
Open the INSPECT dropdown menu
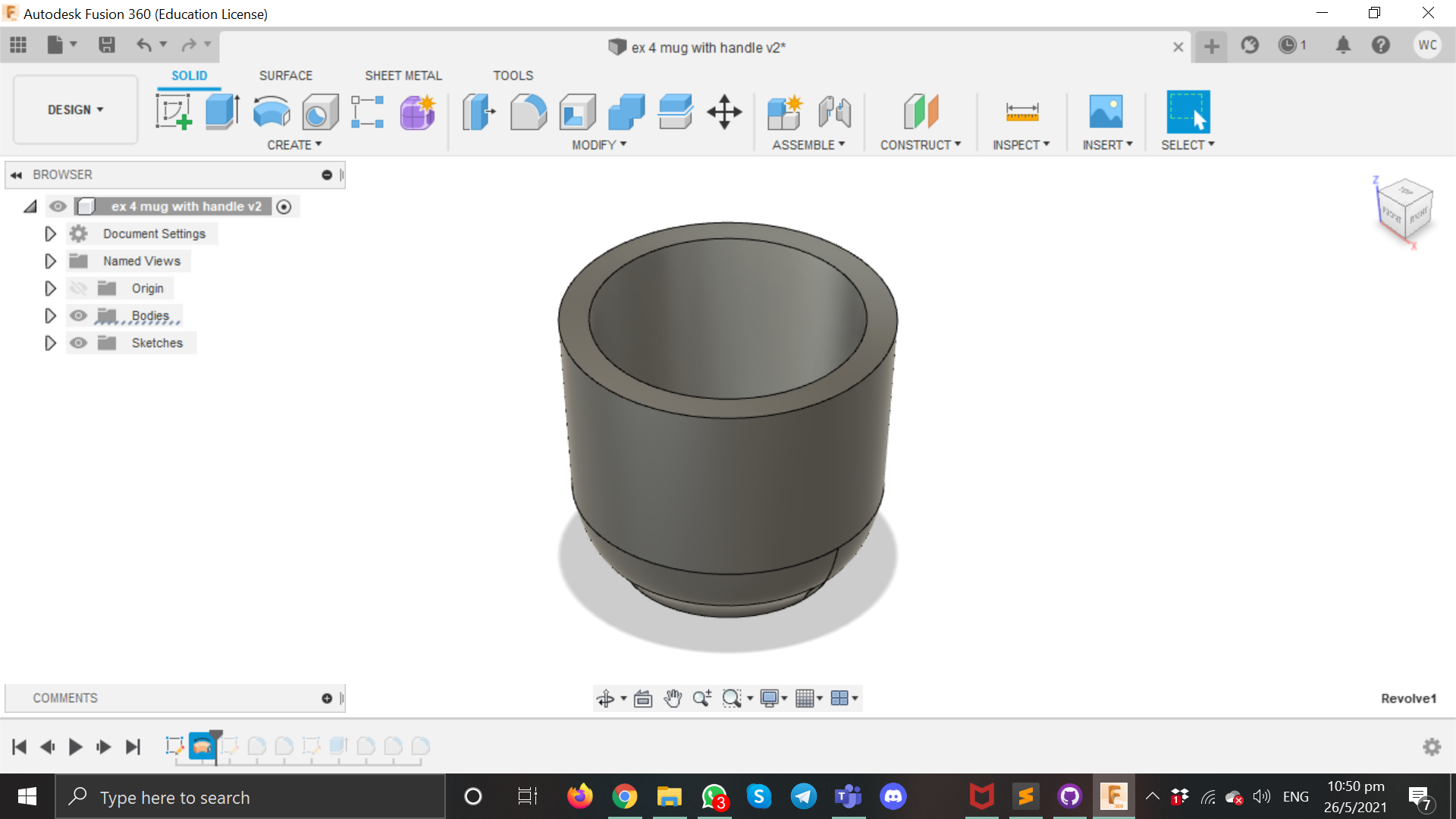(1021, 145)
